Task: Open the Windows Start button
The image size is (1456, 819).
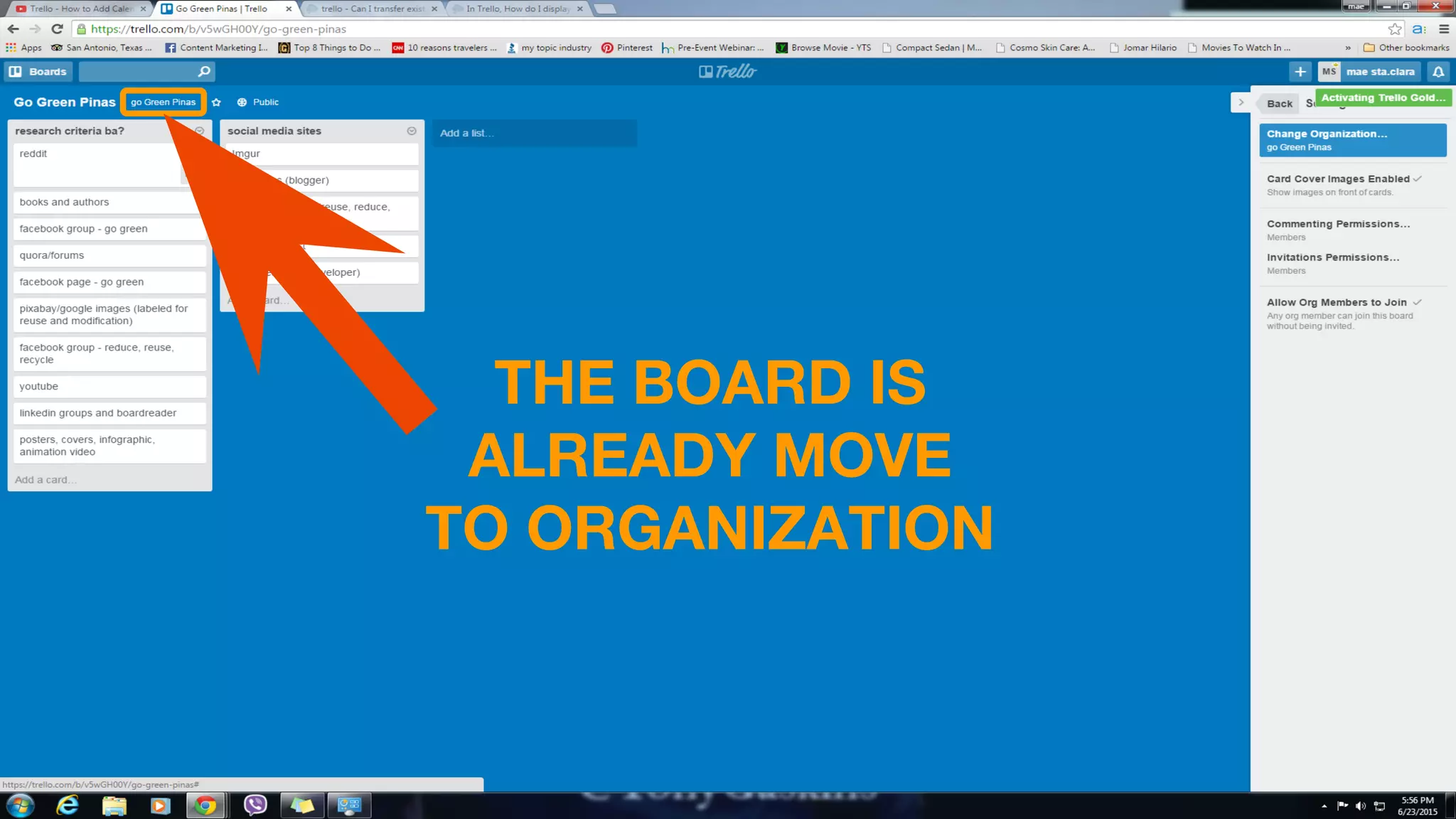Action: [21, 805]
